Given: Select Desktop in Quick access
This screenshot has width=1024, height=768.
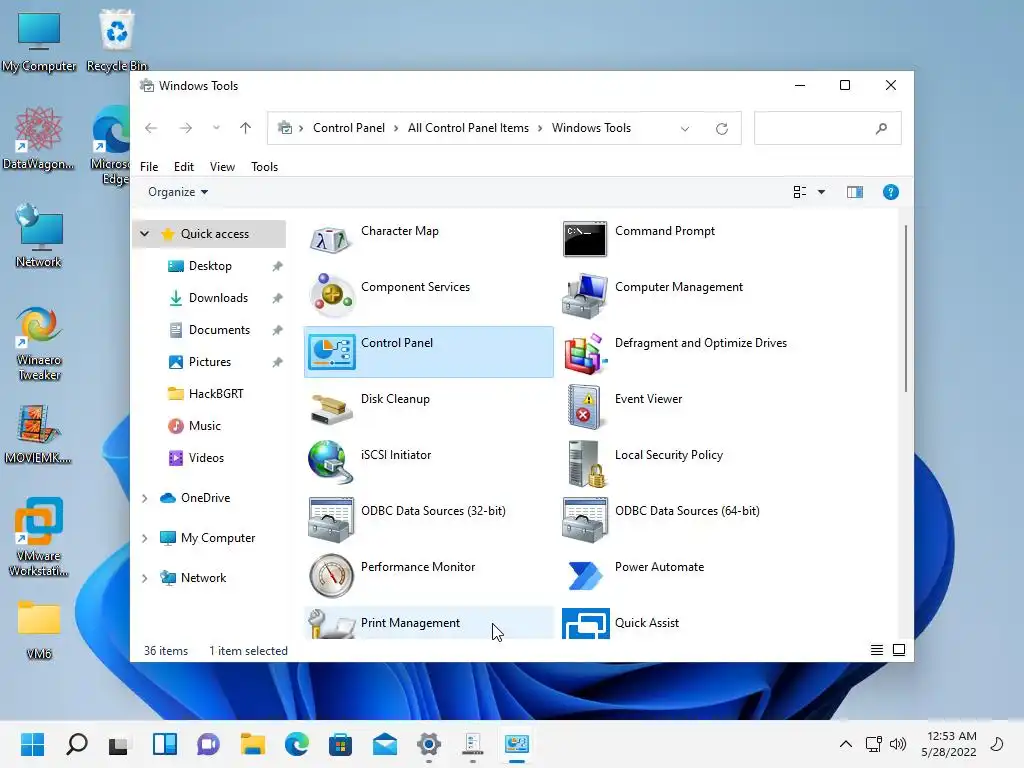Looking at the screenshot, I should coord(209,266).
